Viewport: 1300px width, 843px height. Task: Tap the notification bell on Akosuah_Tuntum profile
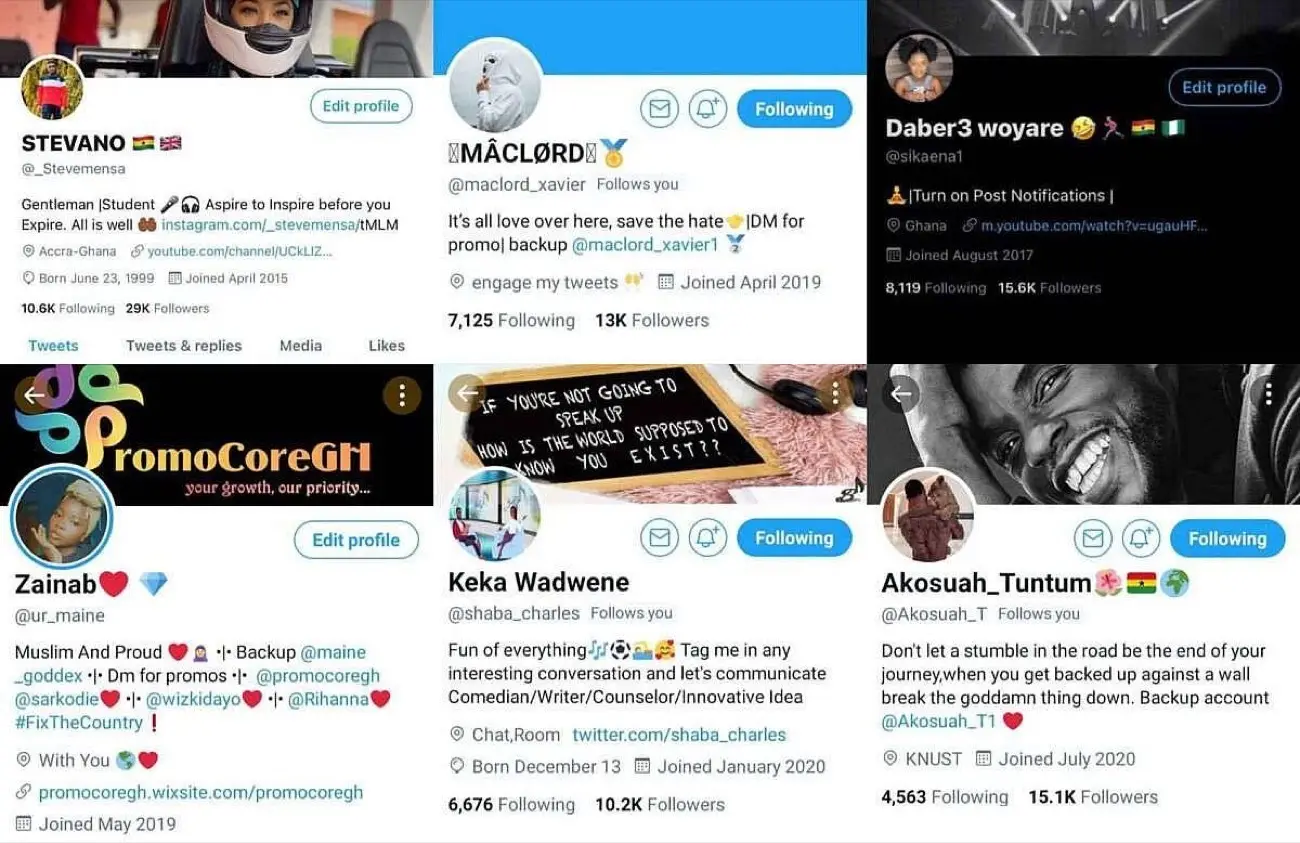click(1141, 539)
